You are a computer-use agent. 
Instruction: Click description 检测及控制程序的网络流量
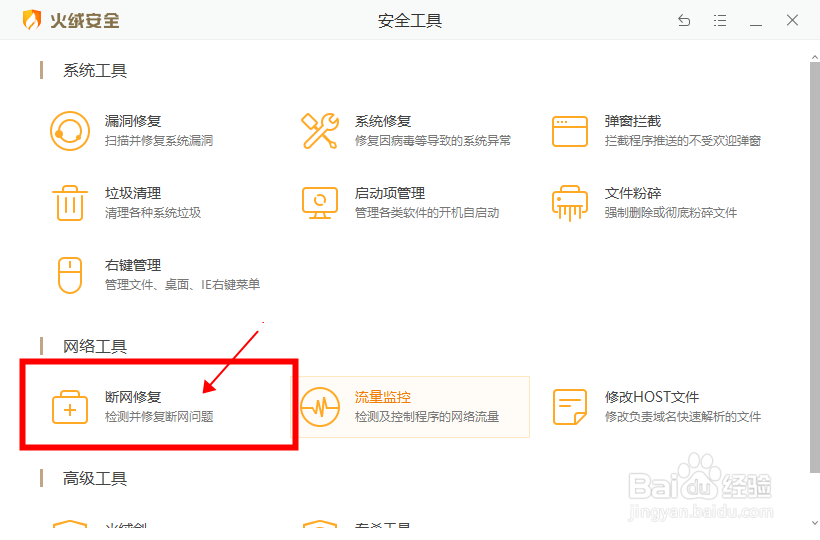click(x=427, y=417)
